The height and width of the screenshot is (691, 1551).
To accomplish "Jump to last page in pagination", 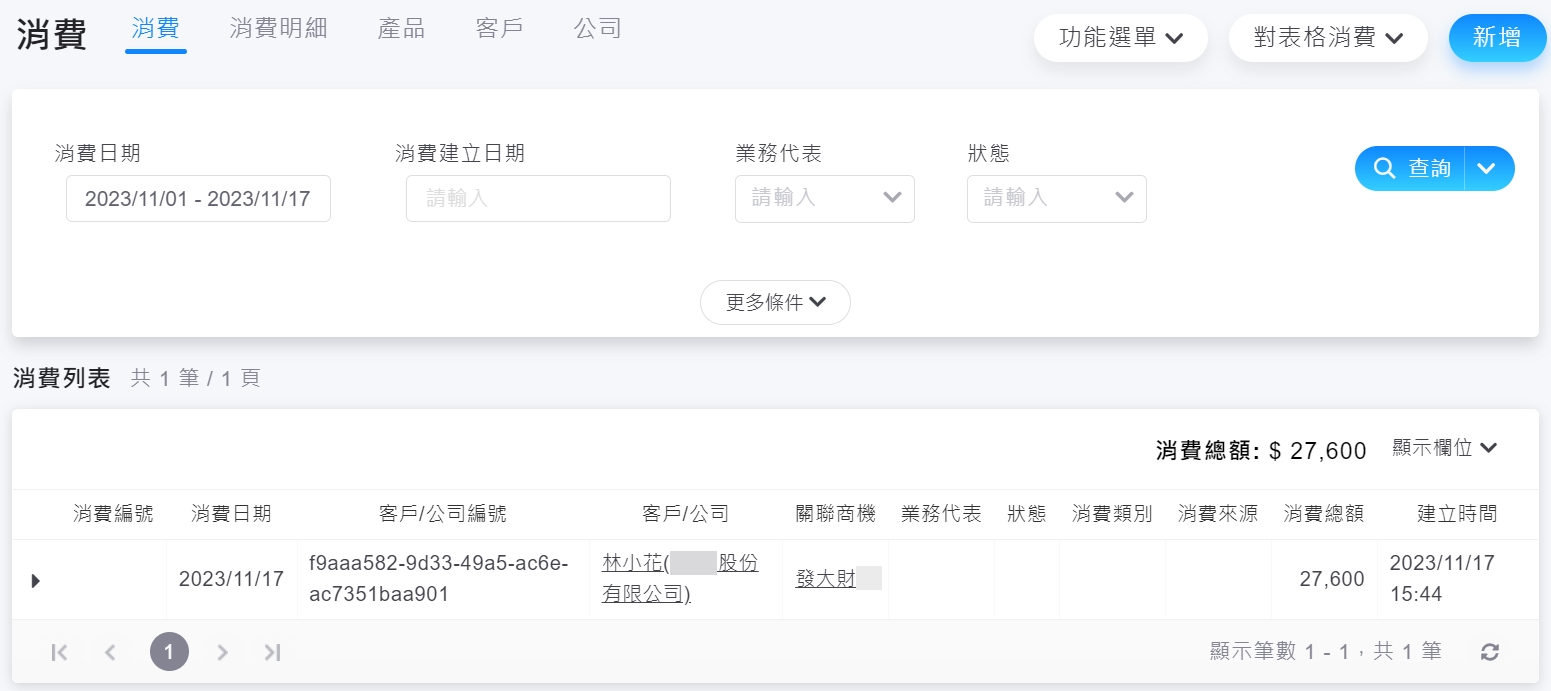I will tap(272, 652).
